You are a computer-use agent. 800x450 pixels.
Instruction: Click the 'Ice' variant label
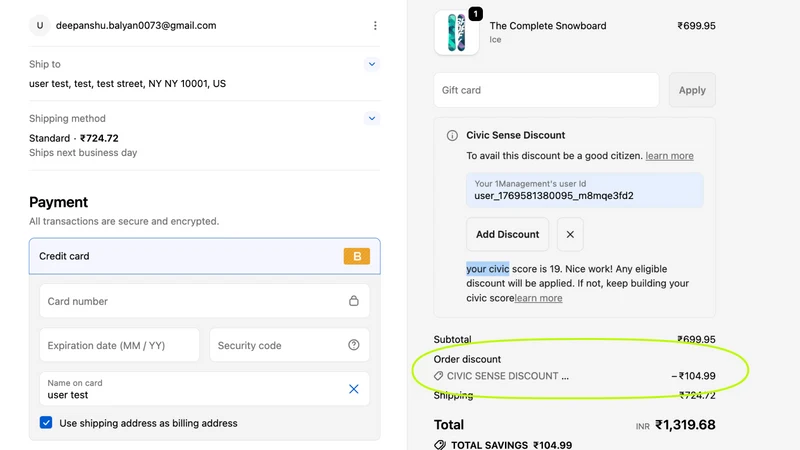[x=495, y=40]
